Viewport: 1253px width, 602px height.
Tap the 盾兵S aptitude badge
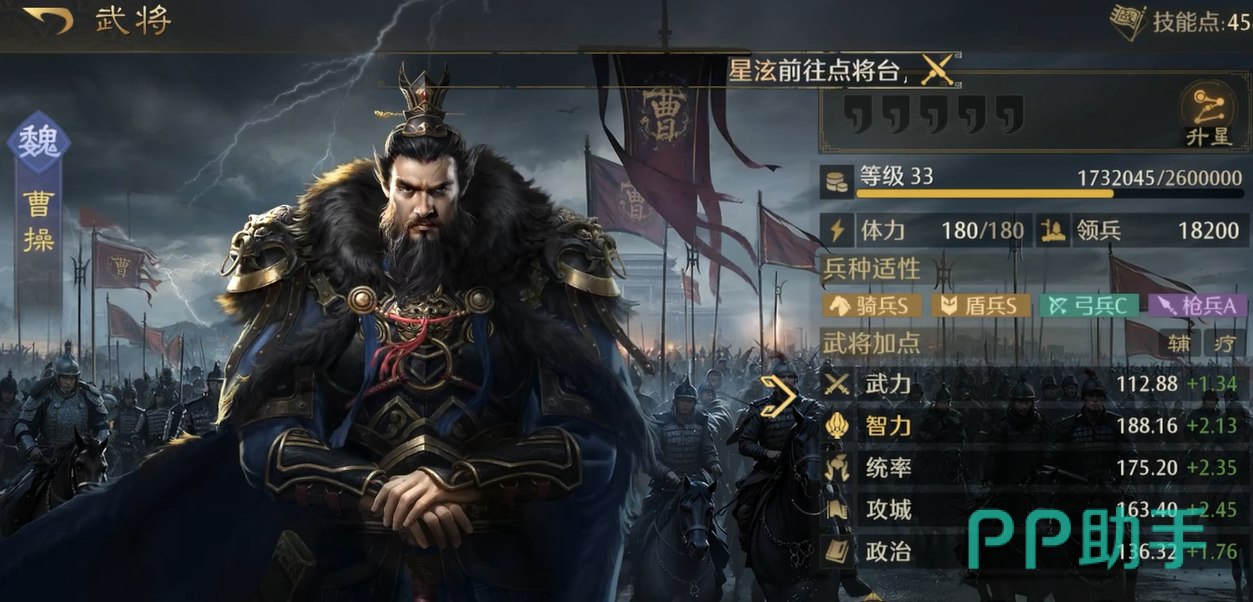pos(980,306)
